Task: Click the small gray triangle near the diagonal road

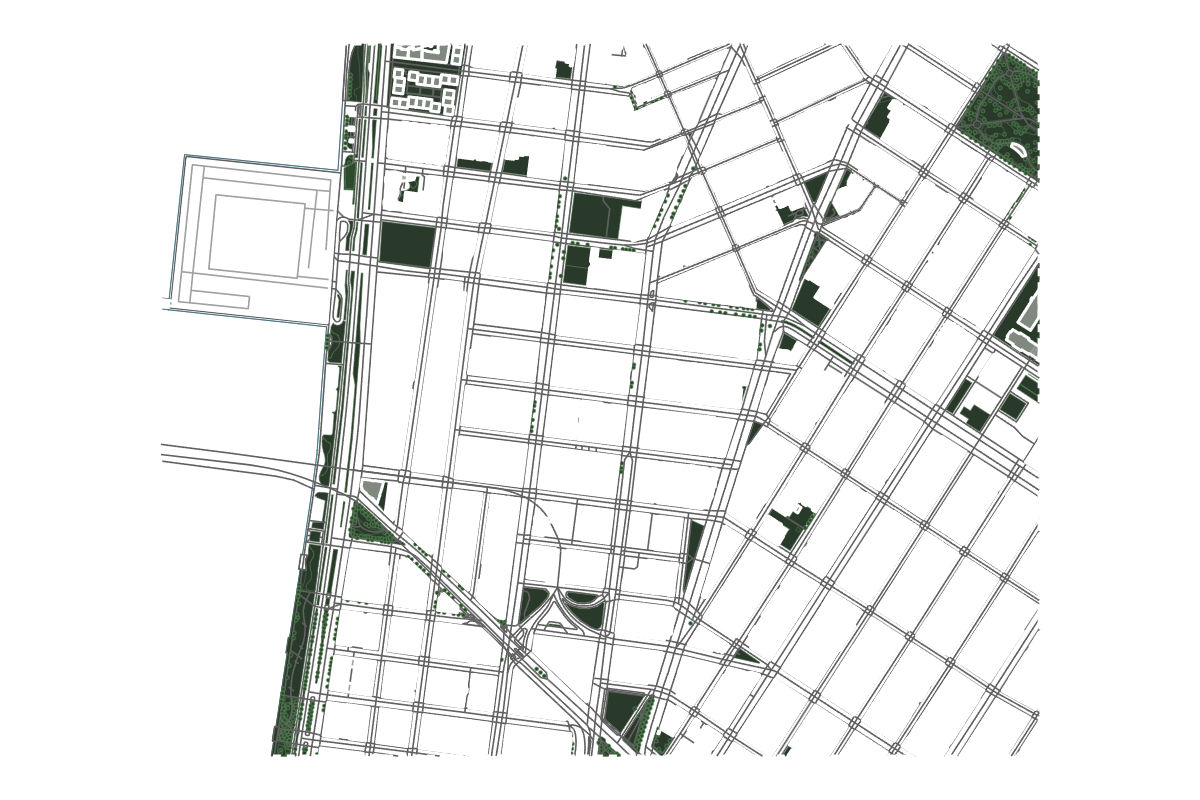Action: [373, 490]
